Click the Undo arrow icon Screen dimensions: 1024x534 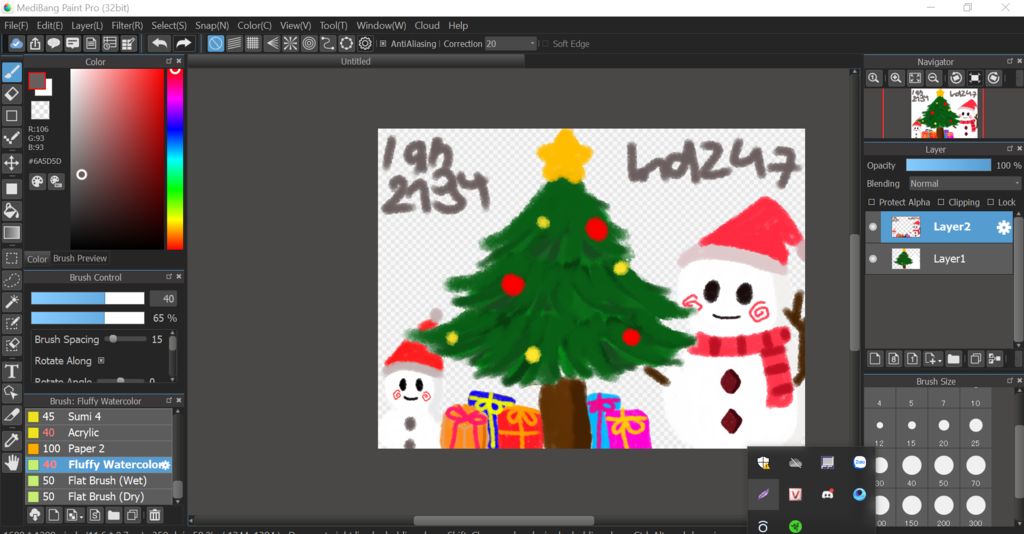click(x=159, y=44)
